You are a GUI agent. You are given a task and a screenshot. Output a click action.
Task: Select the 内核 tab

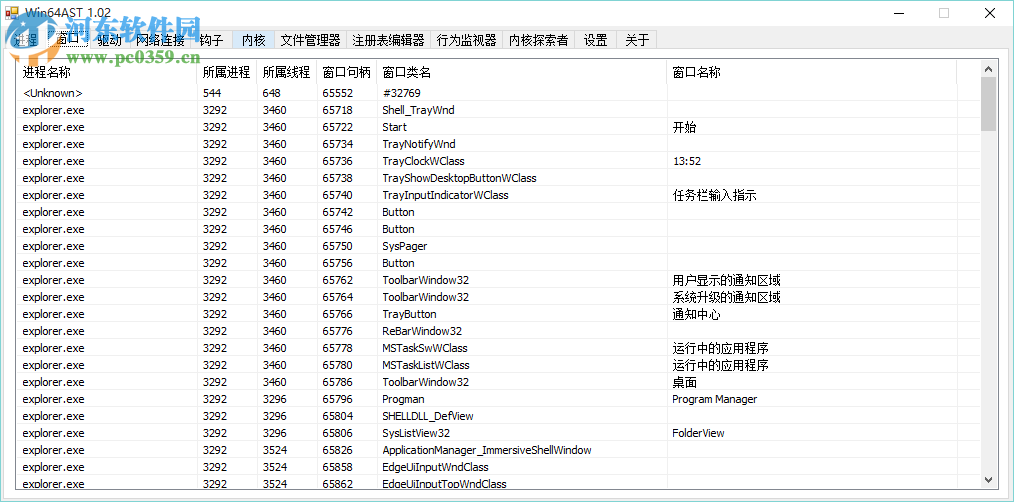coord(254,40)
